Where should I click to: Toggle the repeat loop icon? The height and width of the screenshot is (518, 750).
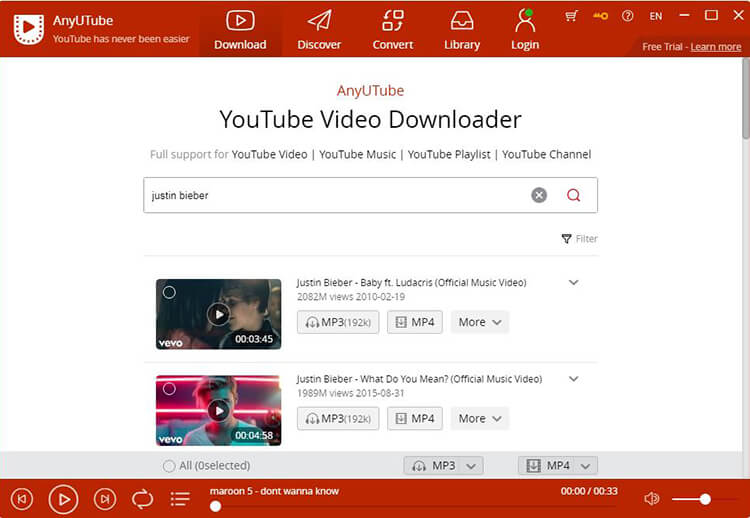tap(143, 499)
